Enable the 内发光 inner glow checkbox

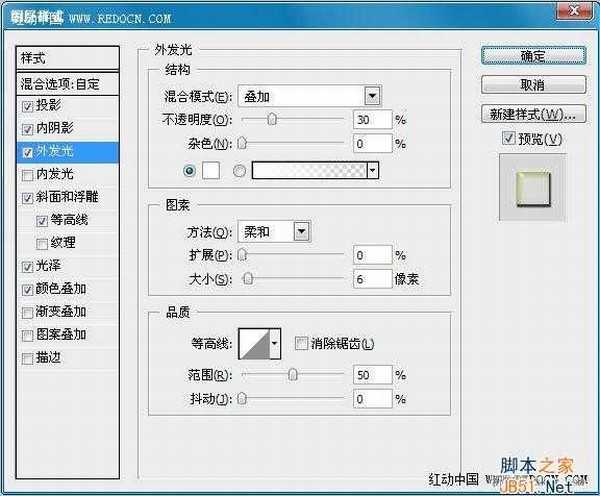pos(26,175)
